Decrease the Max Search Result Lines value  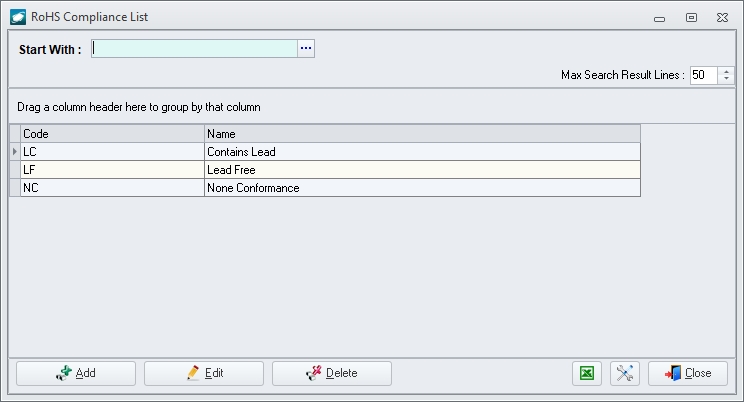(726, 79)
